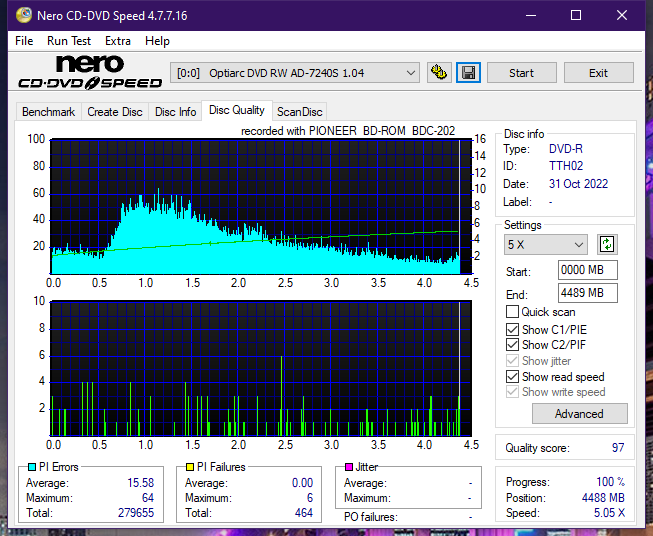Click the Nero disc icon in title bar
Image resolution: width=653 pixels, height=536 pixels.
pos(24,15)
